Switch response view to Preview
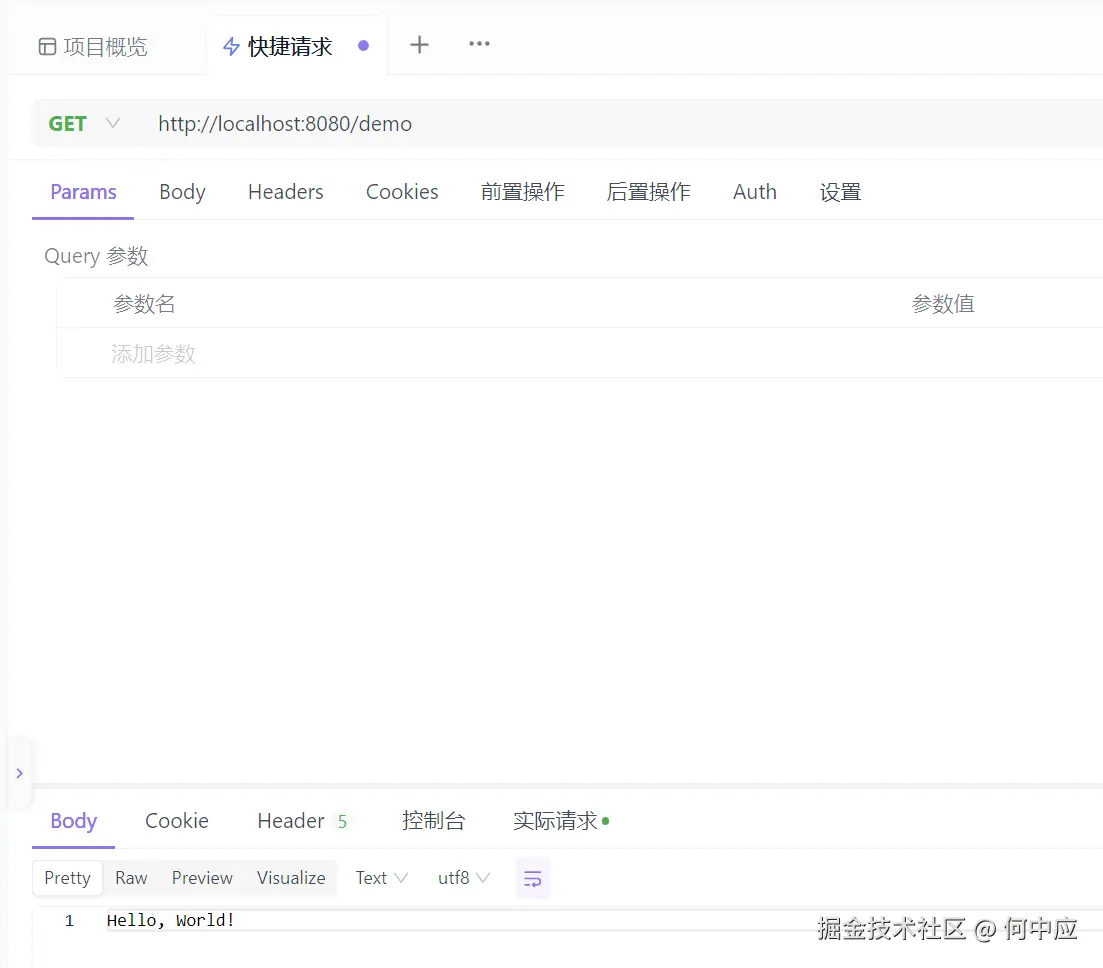This screenshot has width=1103, height=968. click(x=201, y=877)
